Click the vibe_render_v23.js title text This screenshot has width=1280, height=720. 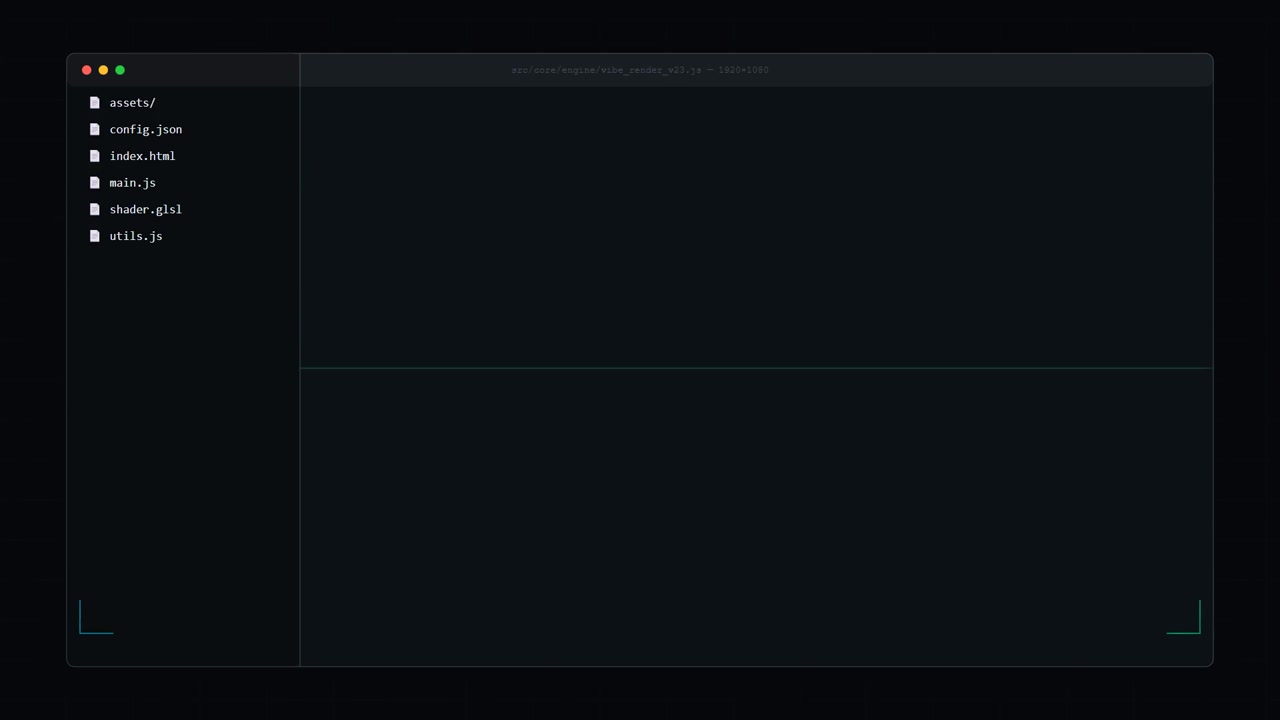click(651, 70)
